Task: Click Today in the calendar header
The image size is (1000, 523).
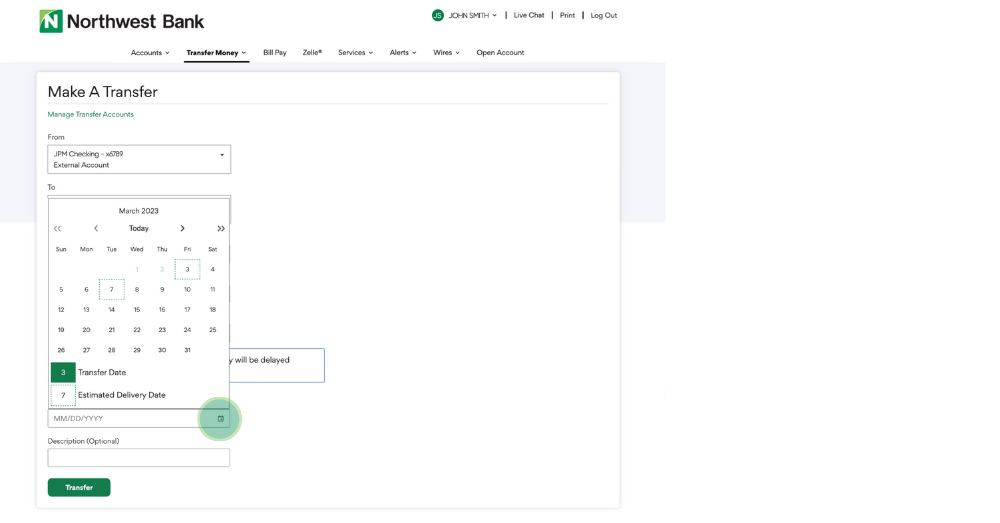Action: coord(139,229)
